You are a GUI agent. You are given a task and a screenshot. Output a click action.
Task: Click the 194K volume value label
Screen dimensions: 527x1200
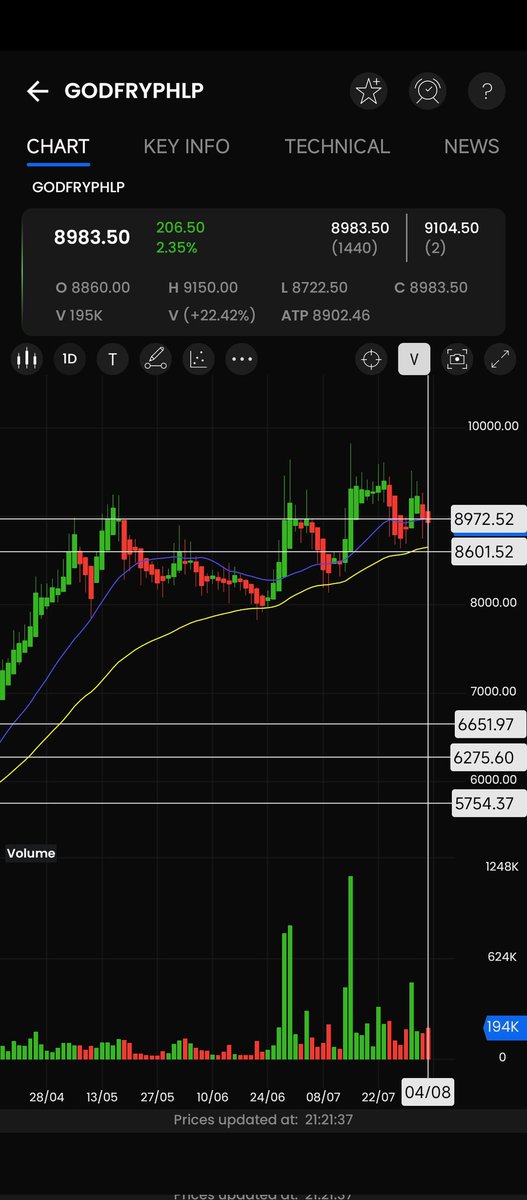[502, 1027]
